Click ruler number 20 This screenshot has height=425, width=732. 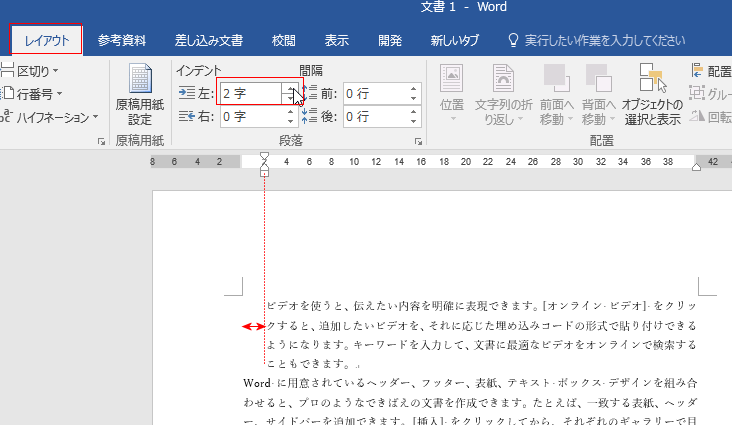point(465,162)
